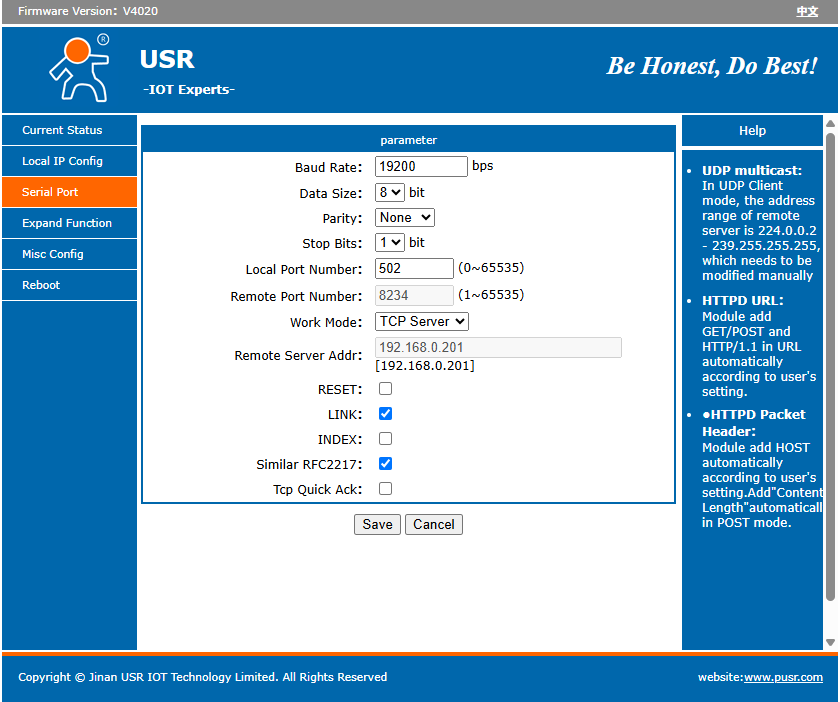Image resolution: width=840 pixels, height=702 pixels.
Task: Click the '(0~65535)' range hint
Action: point(491,268)
